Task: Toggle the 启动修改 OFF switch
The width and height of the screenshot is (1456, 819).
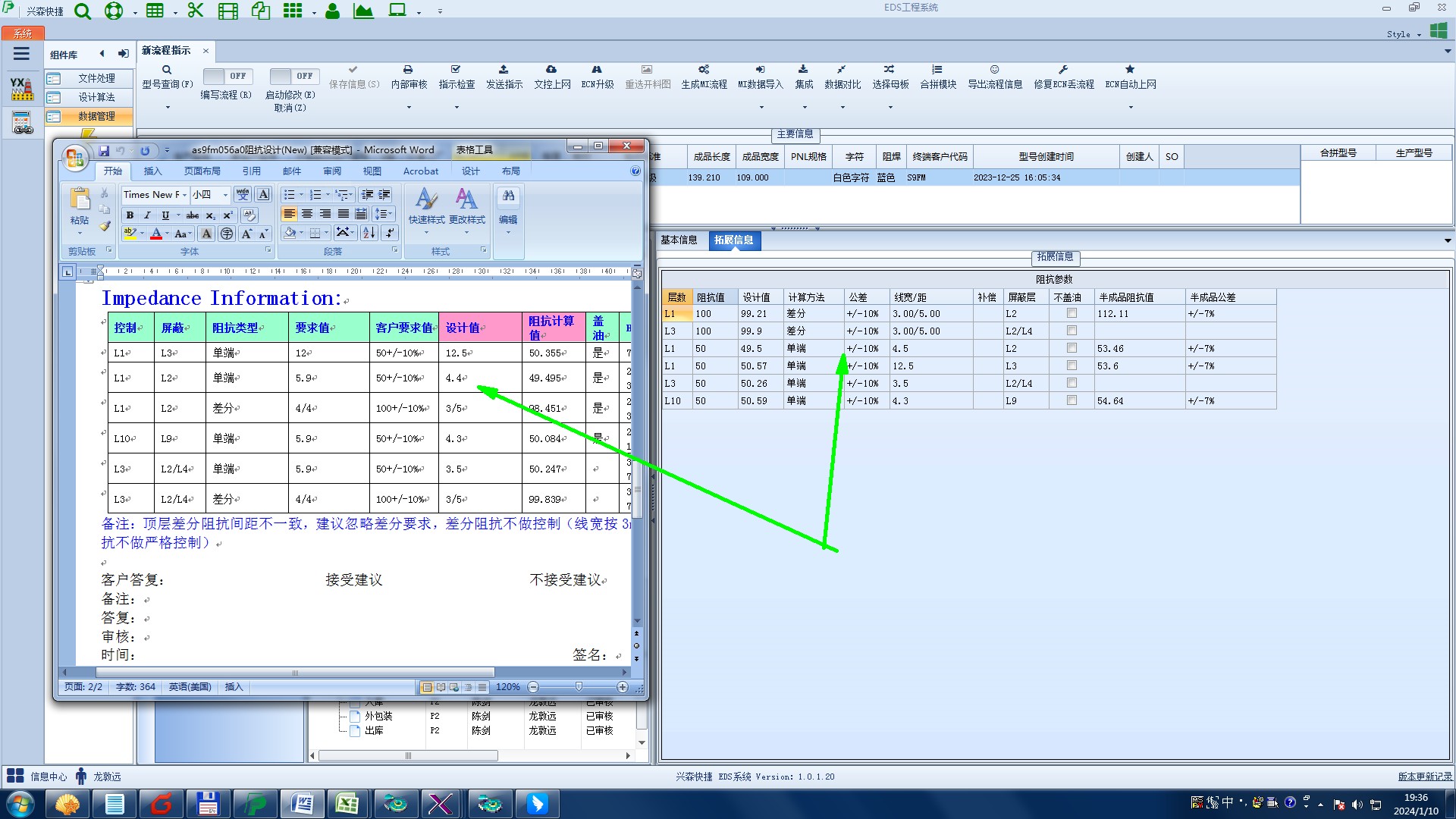Action: click(x=293, y=76)
